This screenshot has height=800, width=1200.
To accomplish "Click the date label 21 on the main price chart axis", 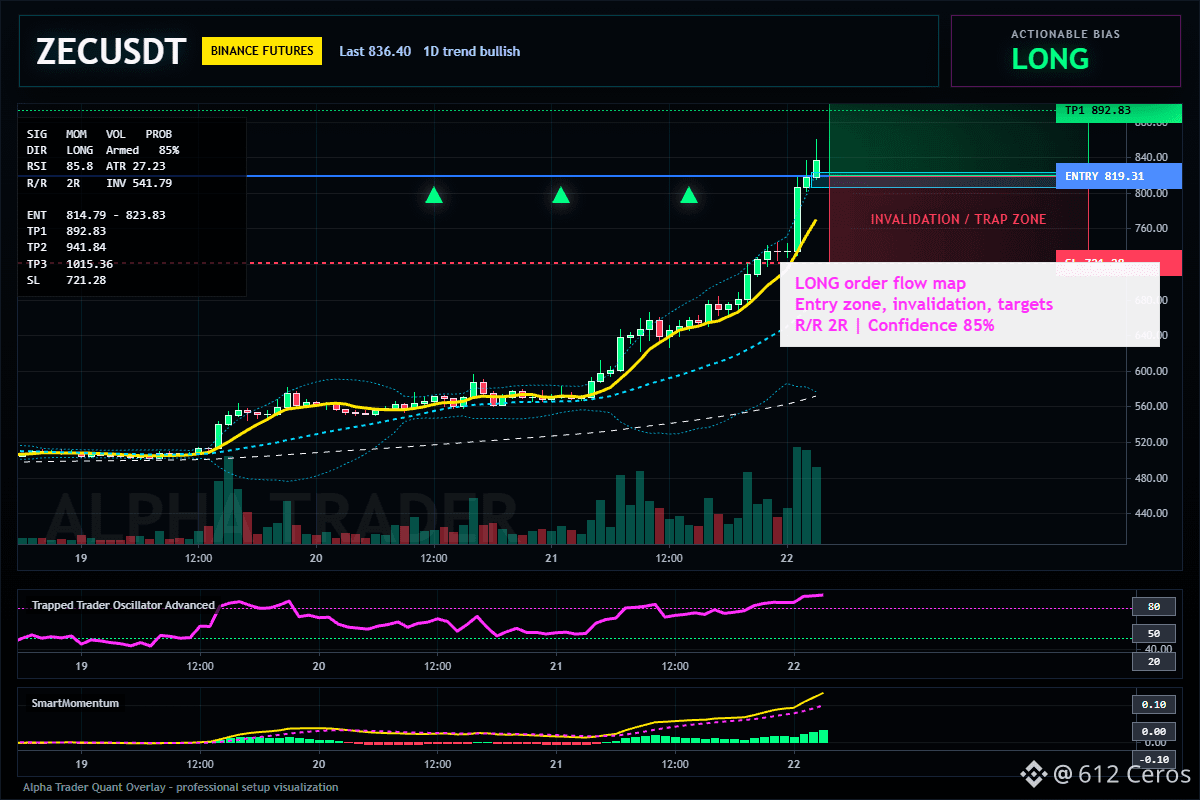I will [x=551, y=559].
